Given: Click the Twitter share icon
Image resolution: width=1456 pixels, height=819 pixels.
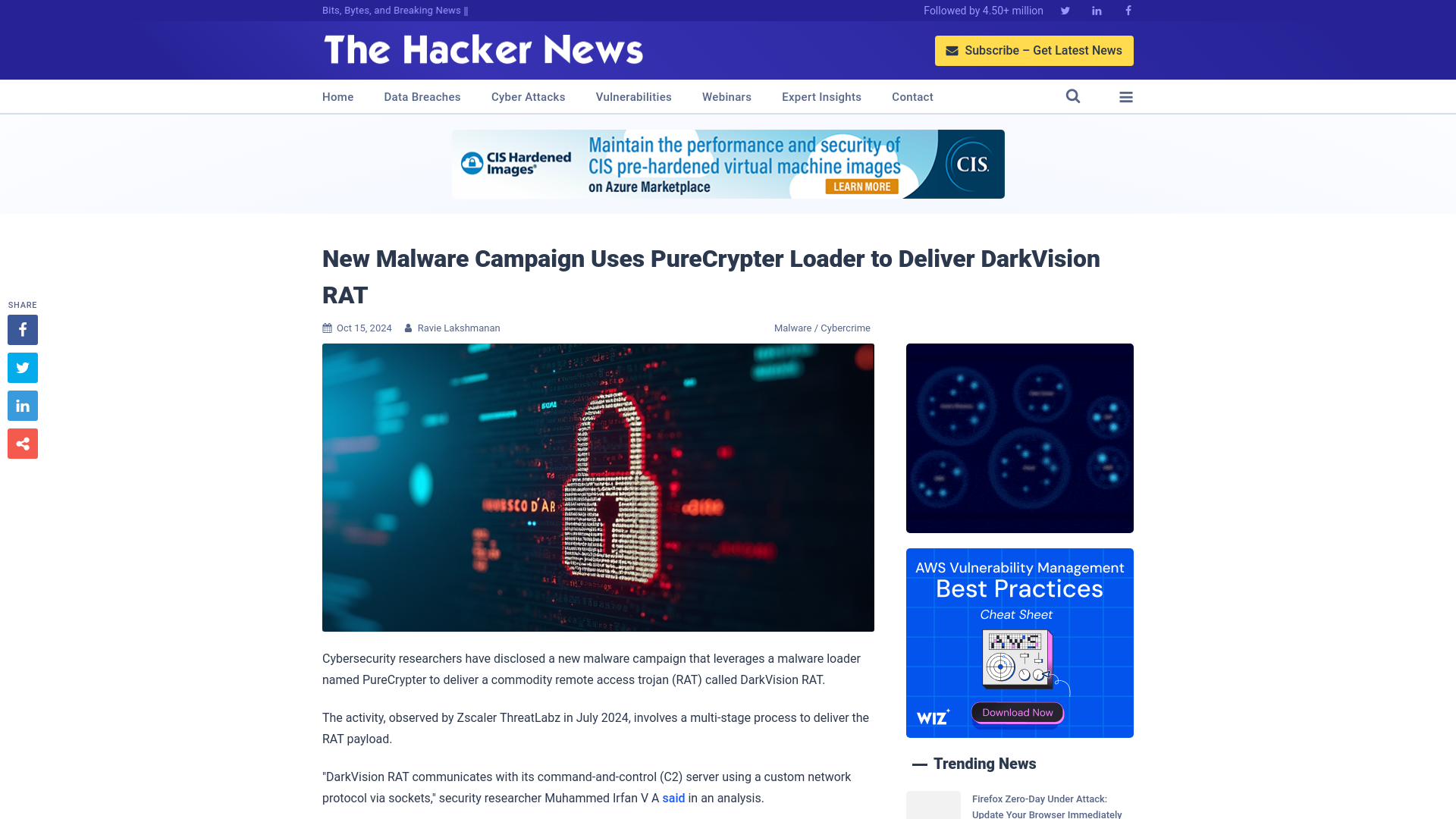Looking at the screenshot, I should point(22,367).
